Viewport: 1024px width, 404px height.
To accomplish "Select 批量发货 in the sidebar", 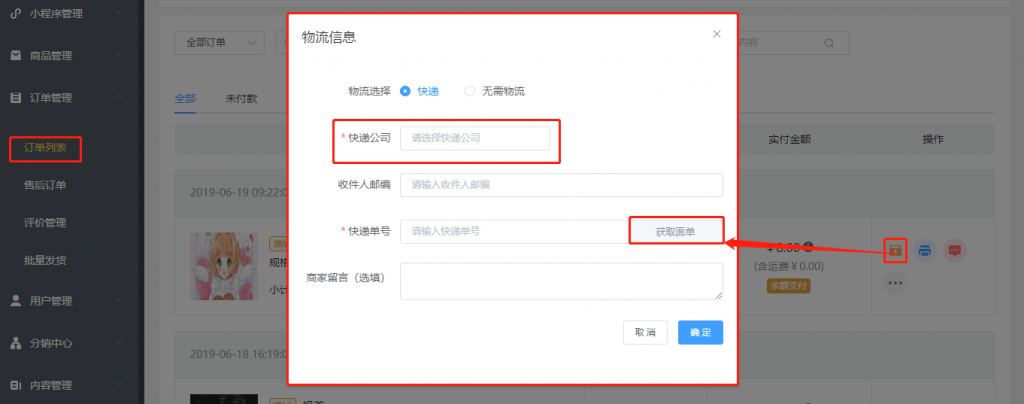I will point(45,260).
